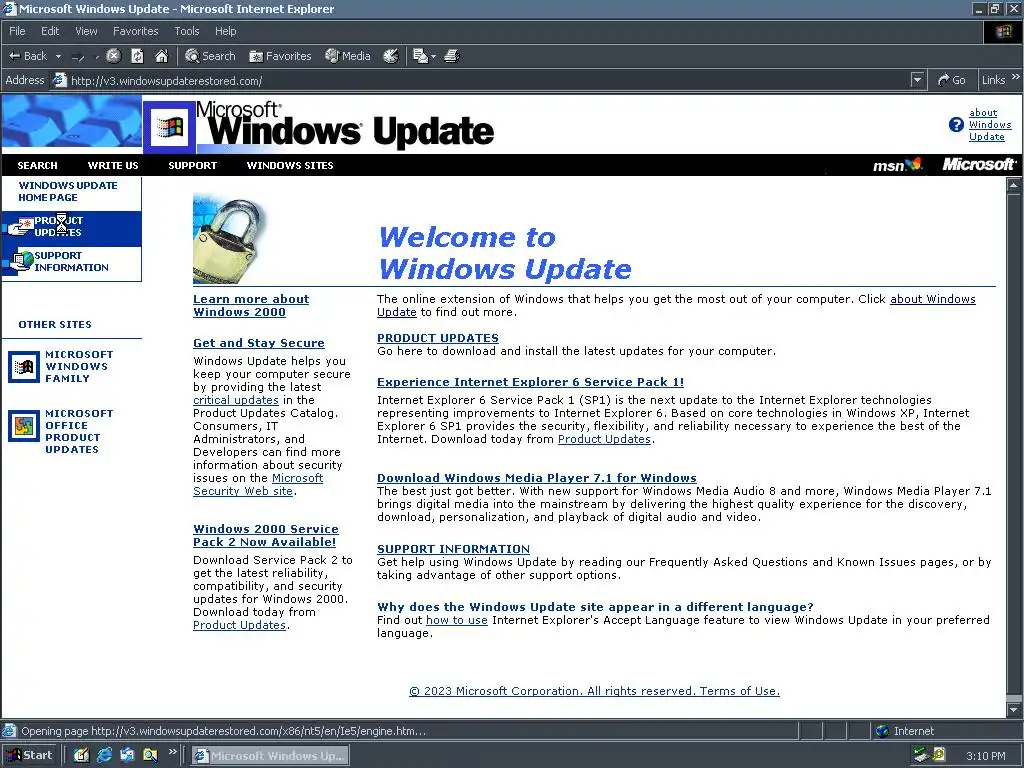The image size is (1024, 768).
Task: Open the Favorites pane from toolbar
Action: (x=280, y=56)
